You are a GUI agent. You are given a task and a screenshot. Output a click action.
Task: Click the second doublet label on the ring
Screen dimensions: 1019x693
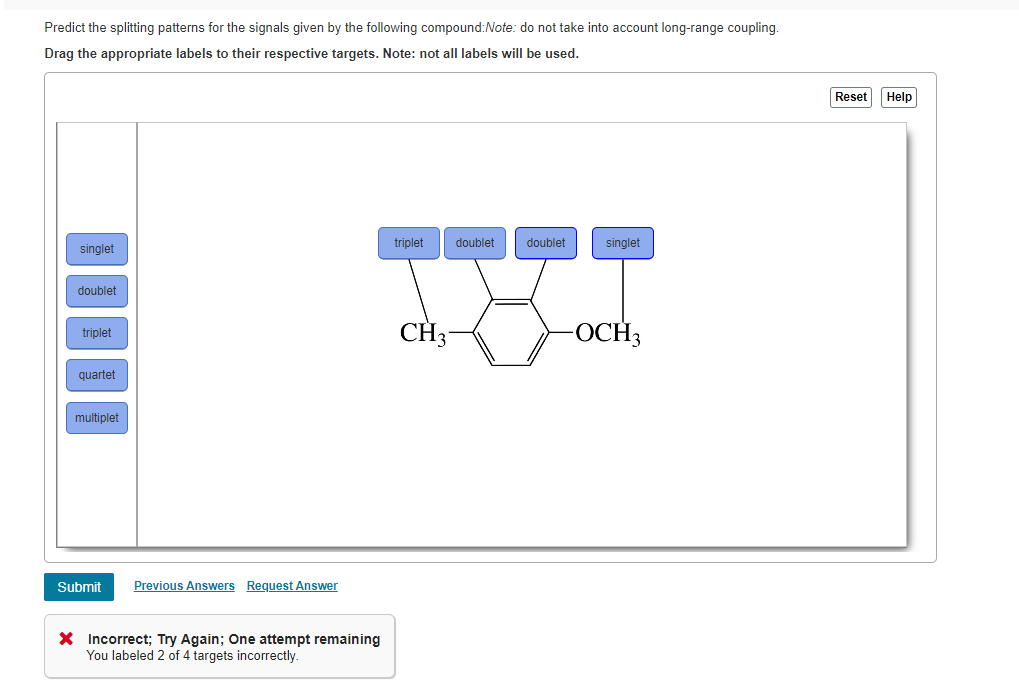pos(545,242)
